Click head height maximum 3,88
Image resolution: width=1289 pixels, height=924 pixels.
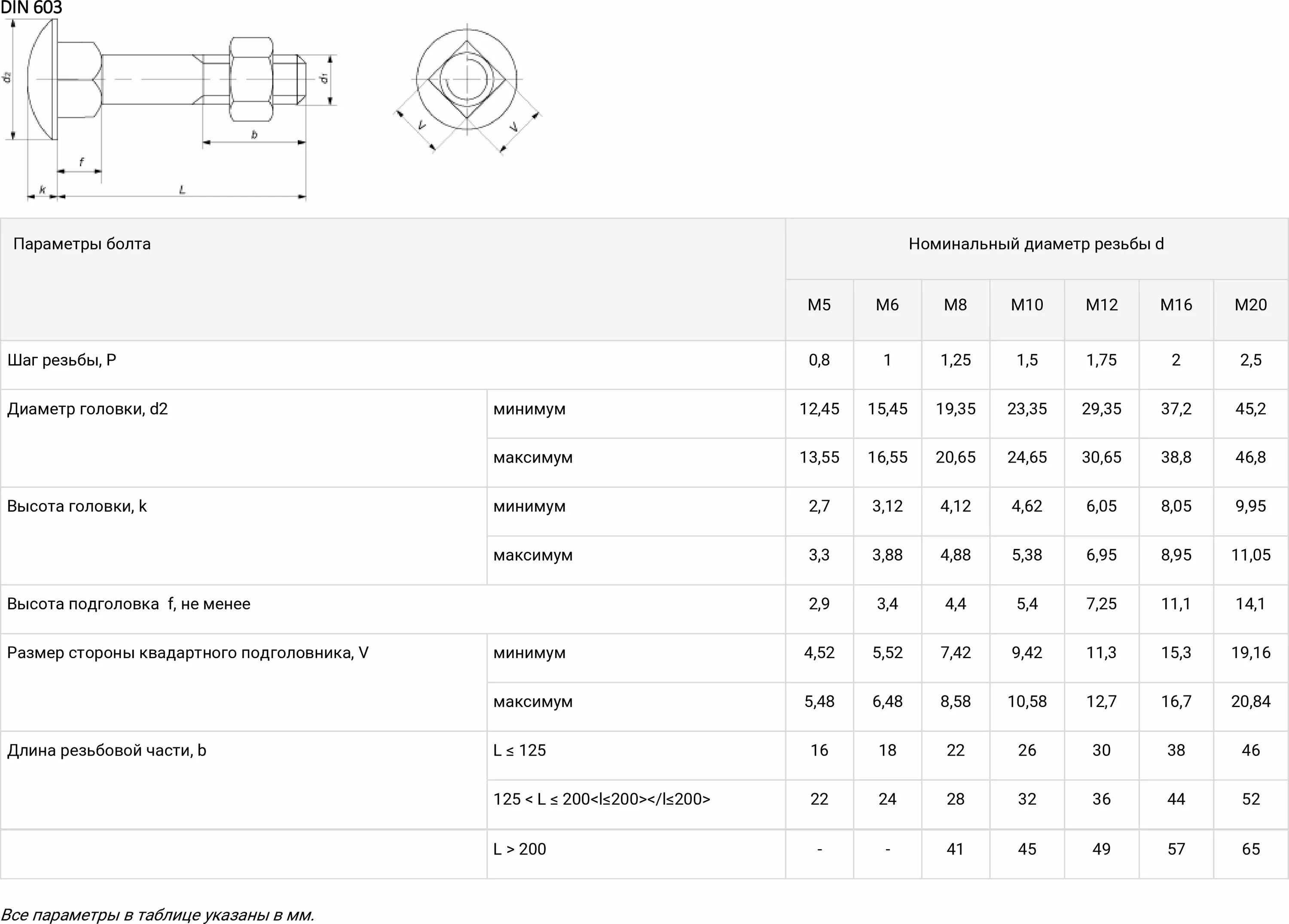(887, 555)
